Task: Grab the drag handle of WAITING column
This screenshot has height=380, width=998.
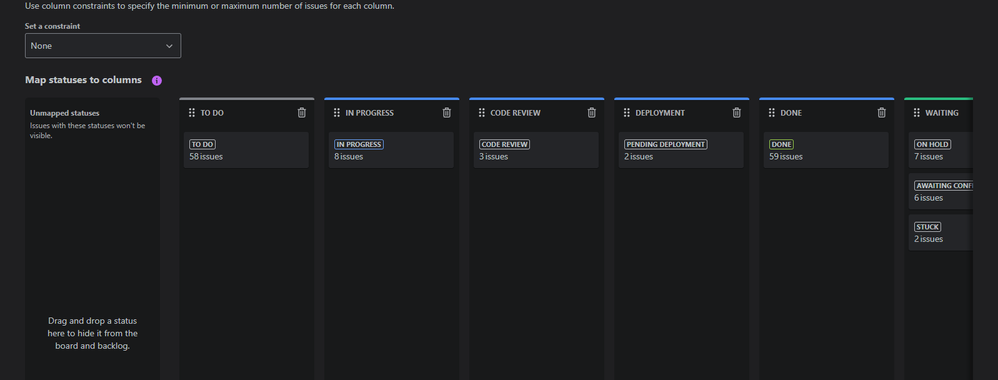Action: pos(917,113)
